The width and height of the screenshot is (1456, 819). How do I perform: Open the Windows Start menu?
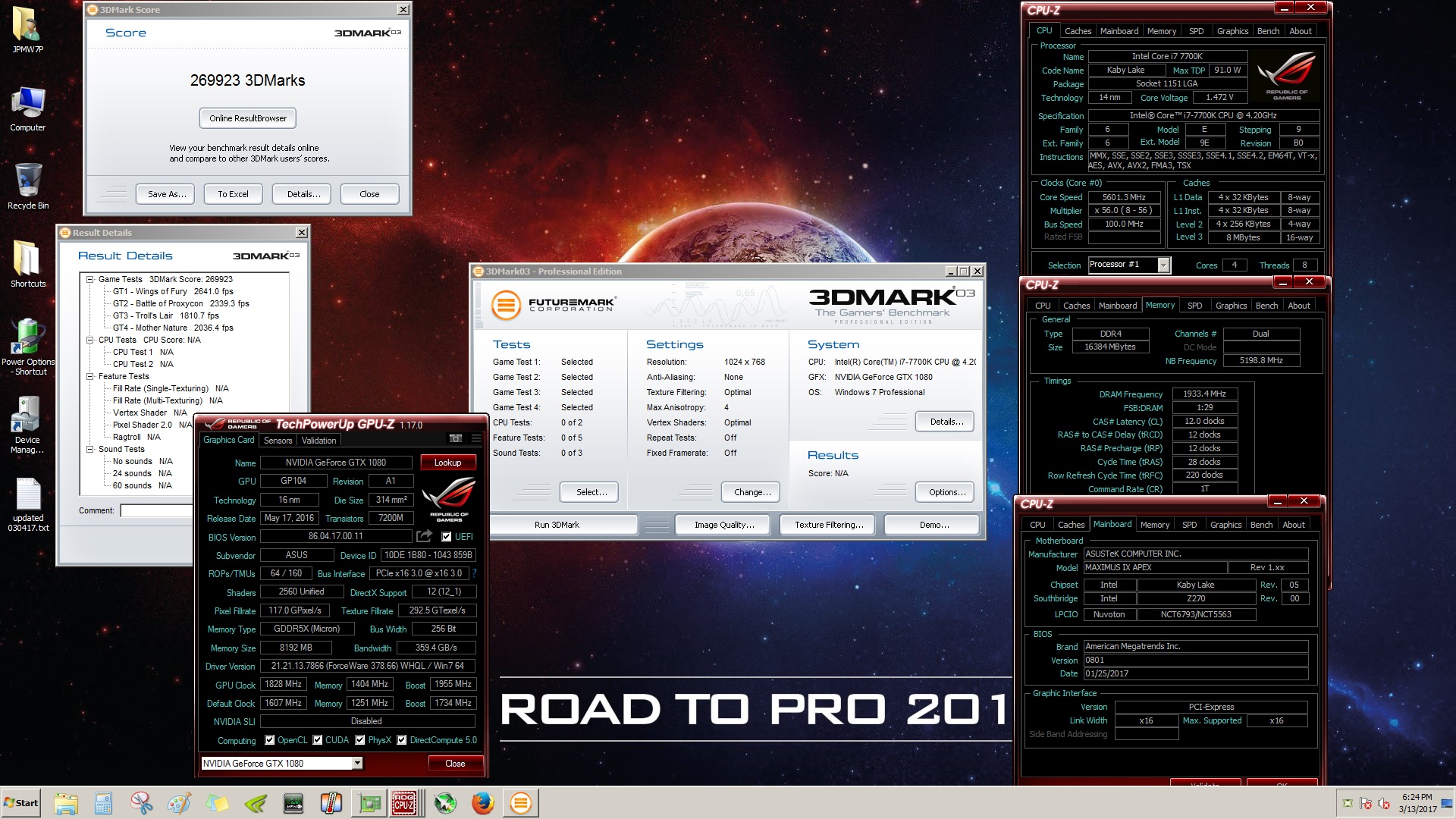coord(21,803)
